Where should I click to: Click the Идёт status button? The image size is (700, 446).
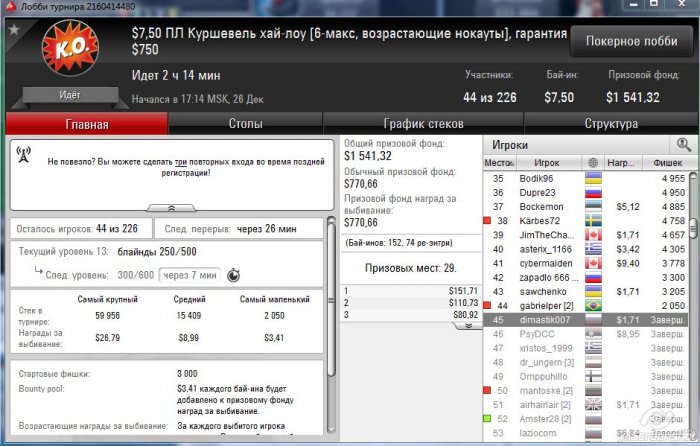70,95
